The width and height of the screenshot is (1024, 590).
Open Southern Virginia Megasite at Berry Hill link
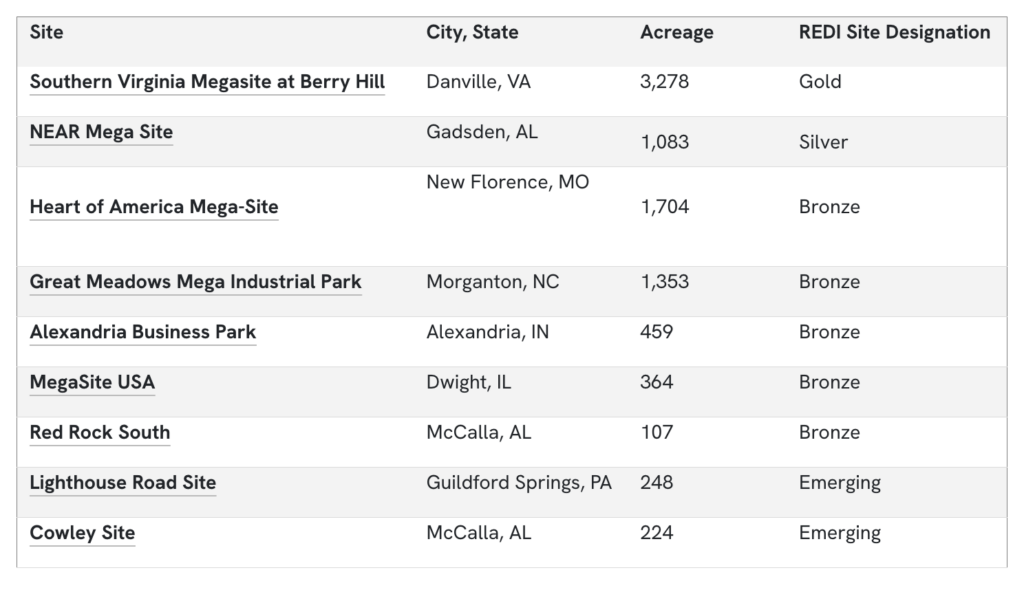coord(207,82)
